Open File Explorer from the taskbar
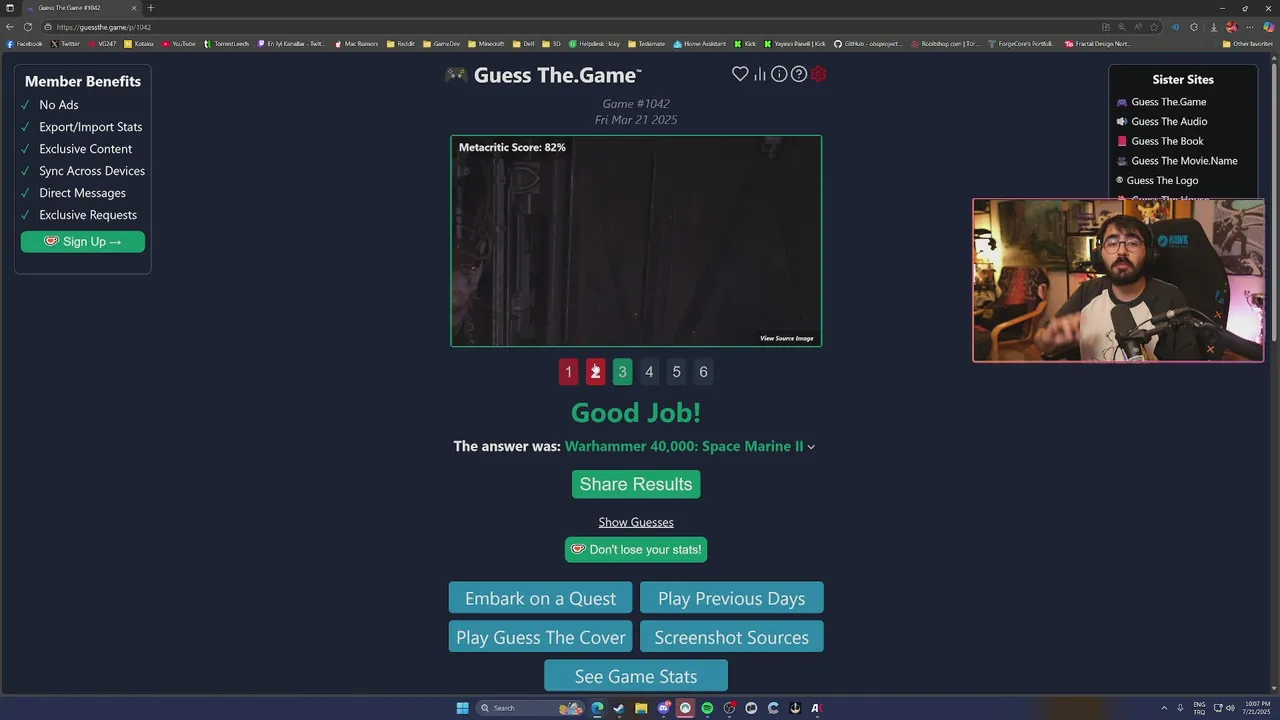Screen dimensions: 1280x720 [641, 708]
